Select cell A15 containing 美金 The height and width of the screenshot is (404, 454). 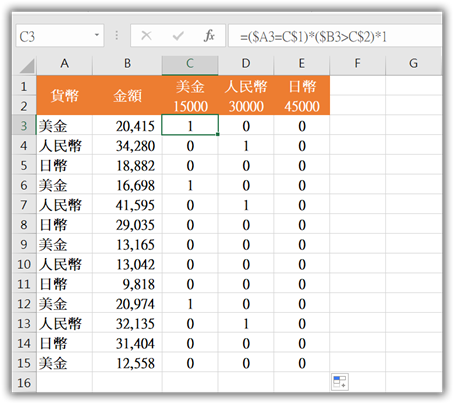click(x=64, y=363)
